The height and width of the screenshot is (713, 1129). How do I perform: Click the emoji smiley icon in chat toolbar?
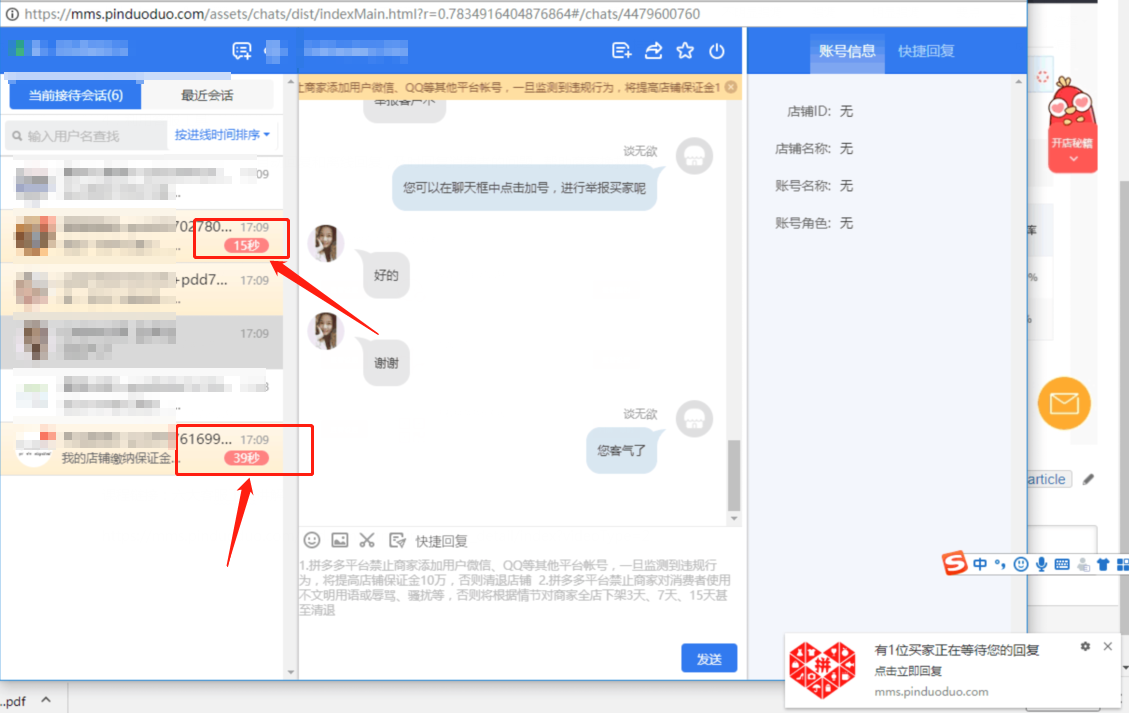pos(312,540)
